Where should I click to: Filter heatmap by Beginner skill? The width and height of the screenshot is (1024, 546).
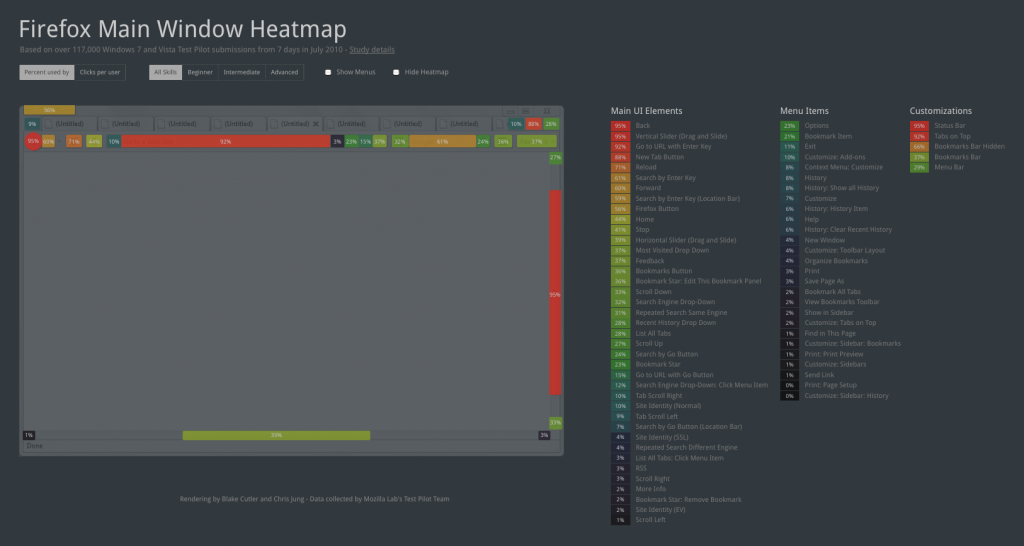(200, 72)
